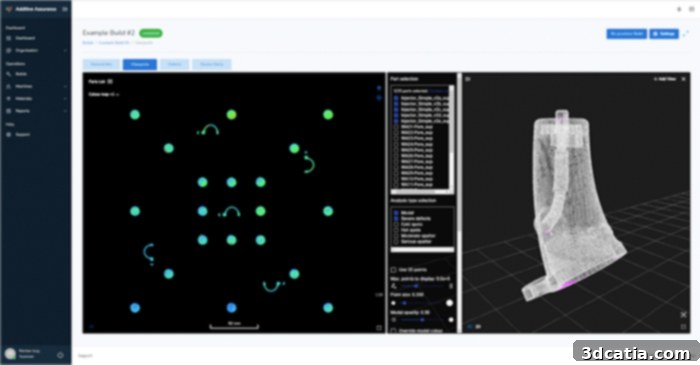Click the Builds breadcrumb link
The image size is (700, 365).
tap(88, 43)
